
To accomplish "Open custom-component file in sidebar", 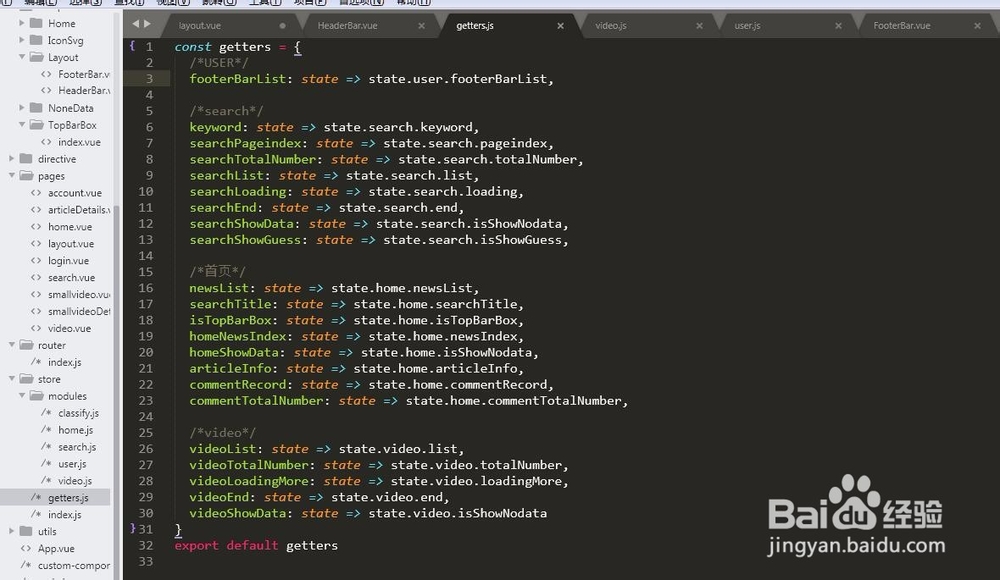I will (x=73, y=565).
